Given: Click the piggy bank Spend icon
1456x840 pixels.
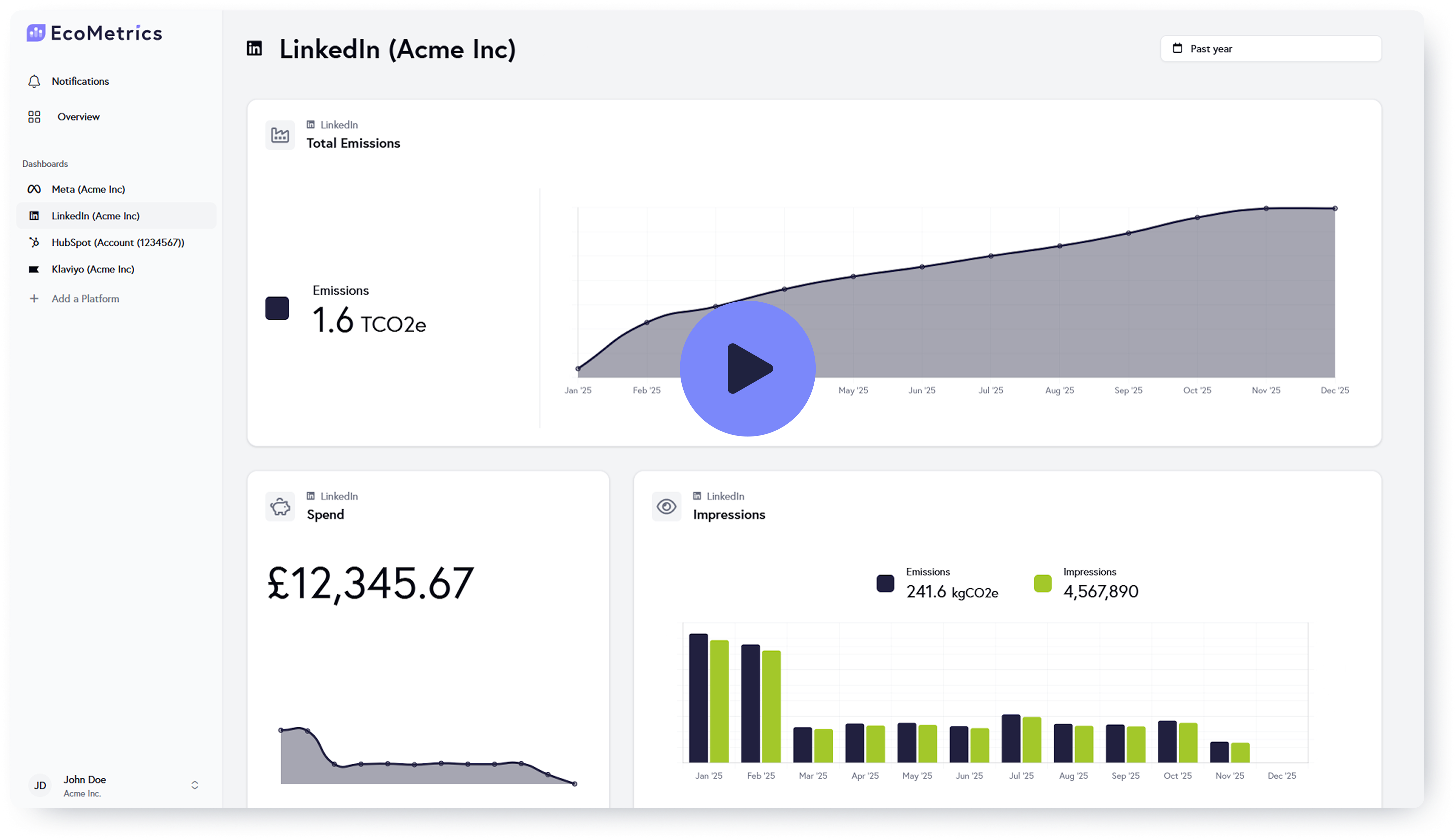Looking at the screenshot, I should click(280, 506).
